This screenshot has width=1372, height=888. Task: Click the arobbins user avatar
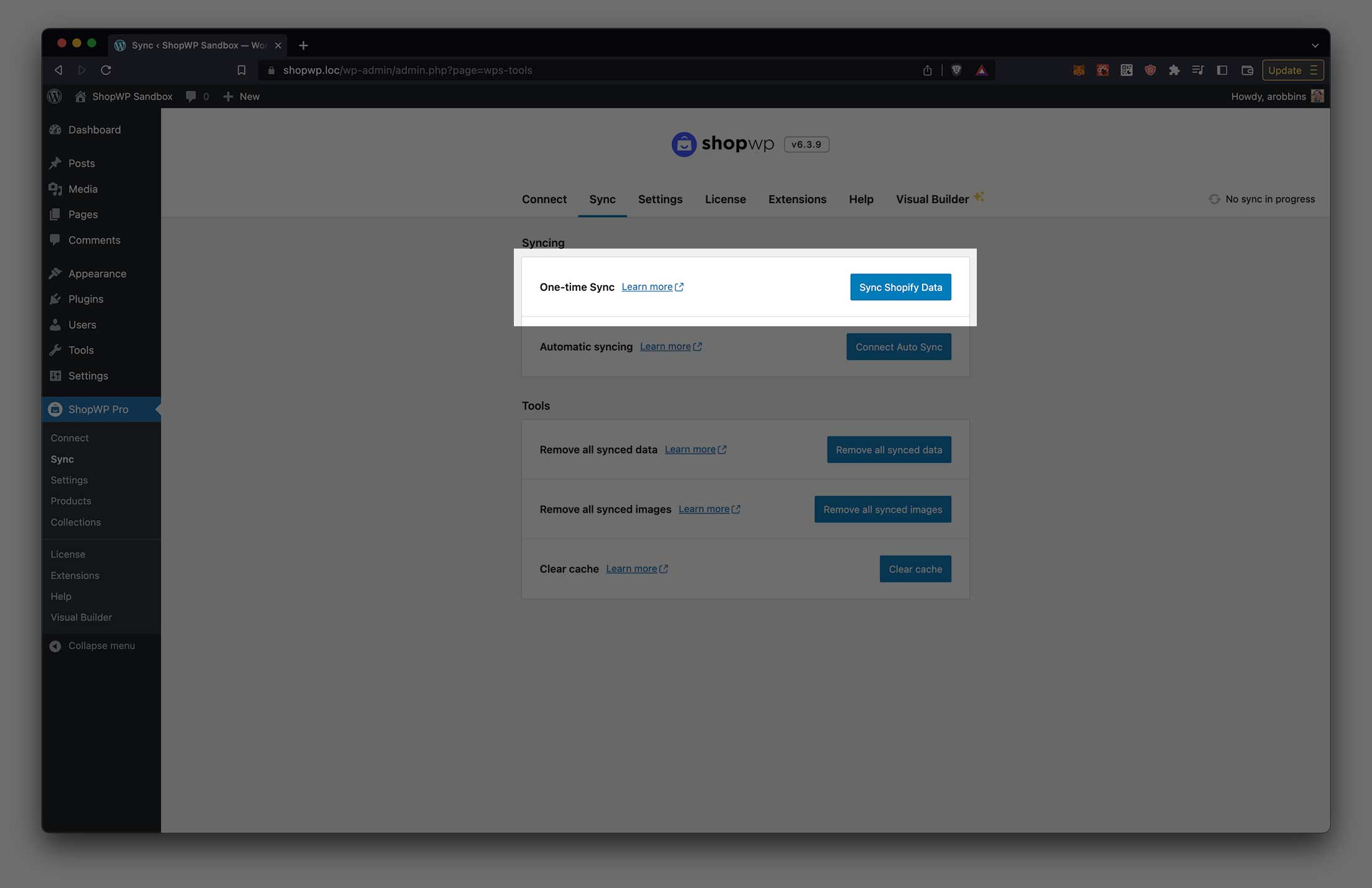pyautogui.click(x=1317, y=96)
